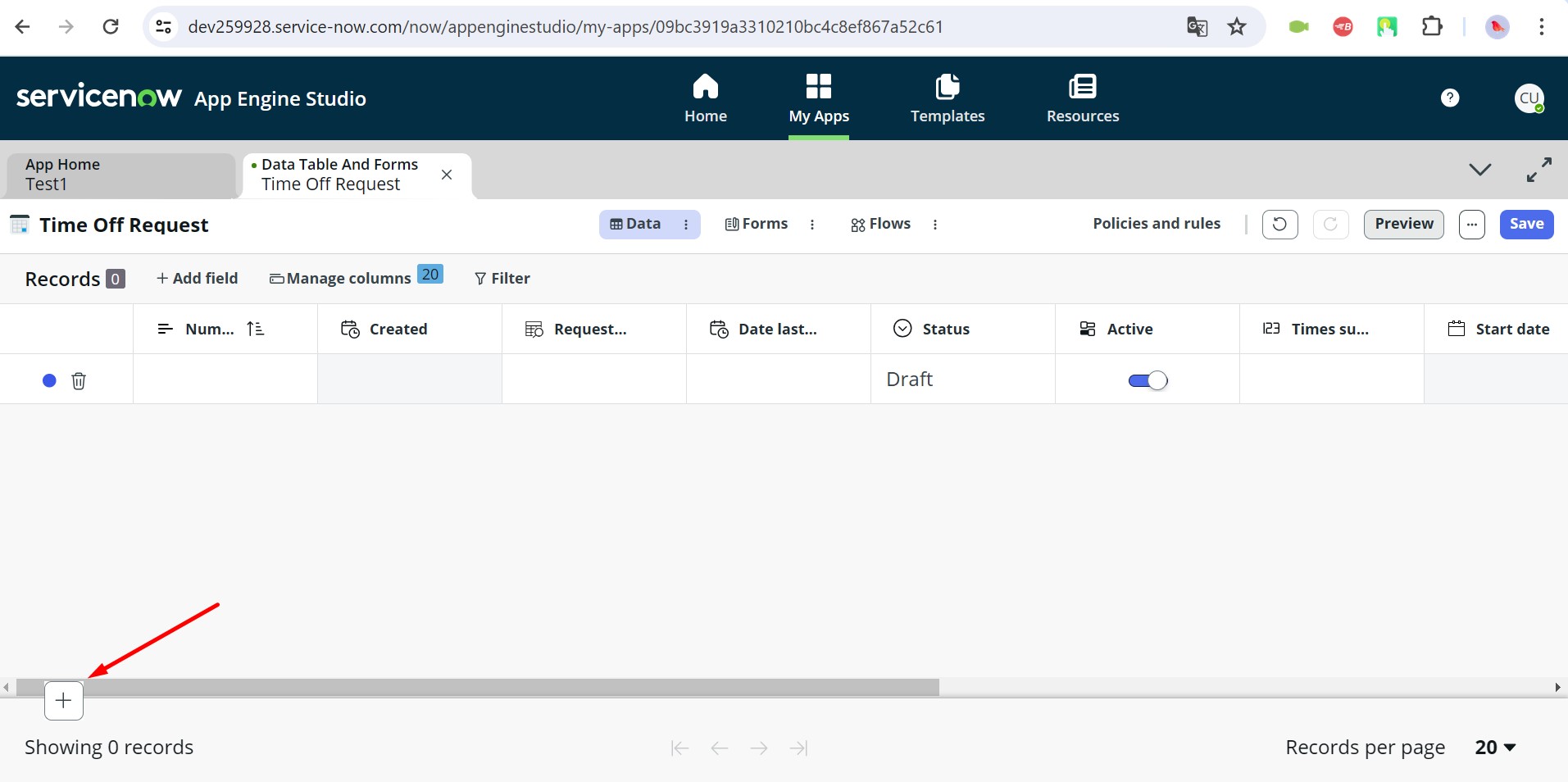Open the Flows options kebab menu
Viewport: 1568px width, 782px height.
pyautogui.click(x=935, y=225)
